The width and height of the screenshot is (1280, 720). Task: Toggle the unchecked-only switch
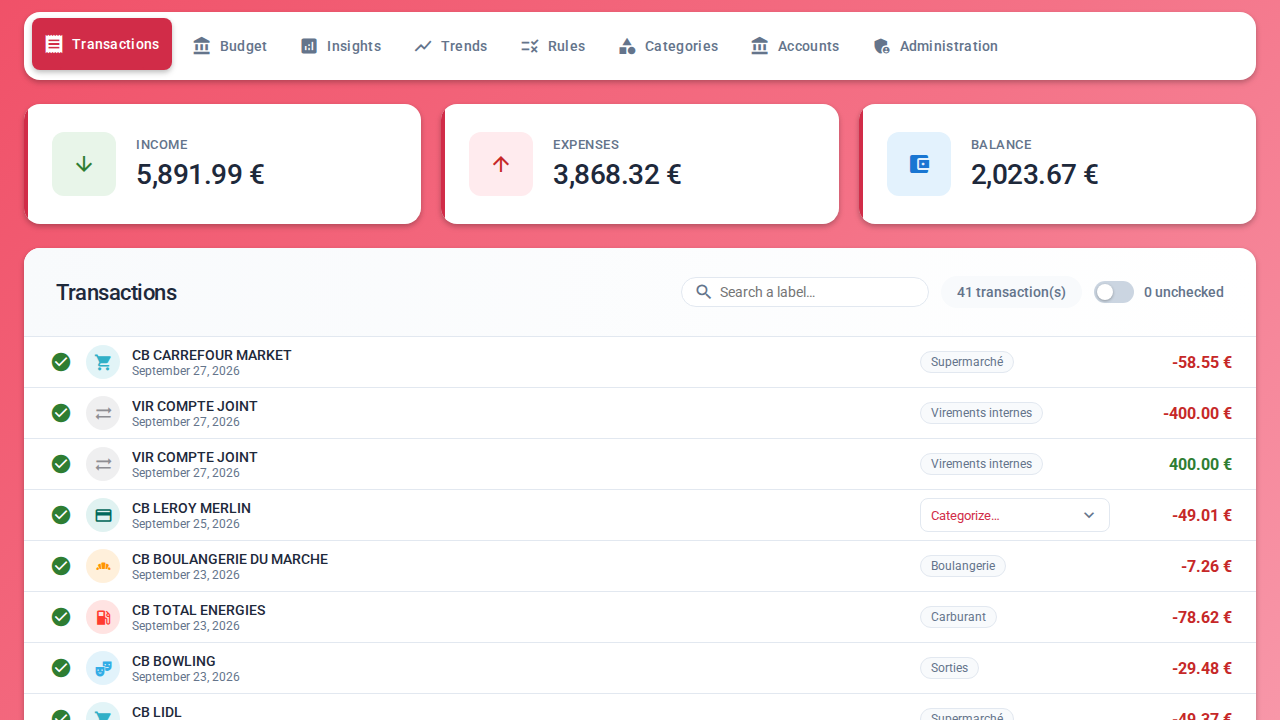(1114, 292)
